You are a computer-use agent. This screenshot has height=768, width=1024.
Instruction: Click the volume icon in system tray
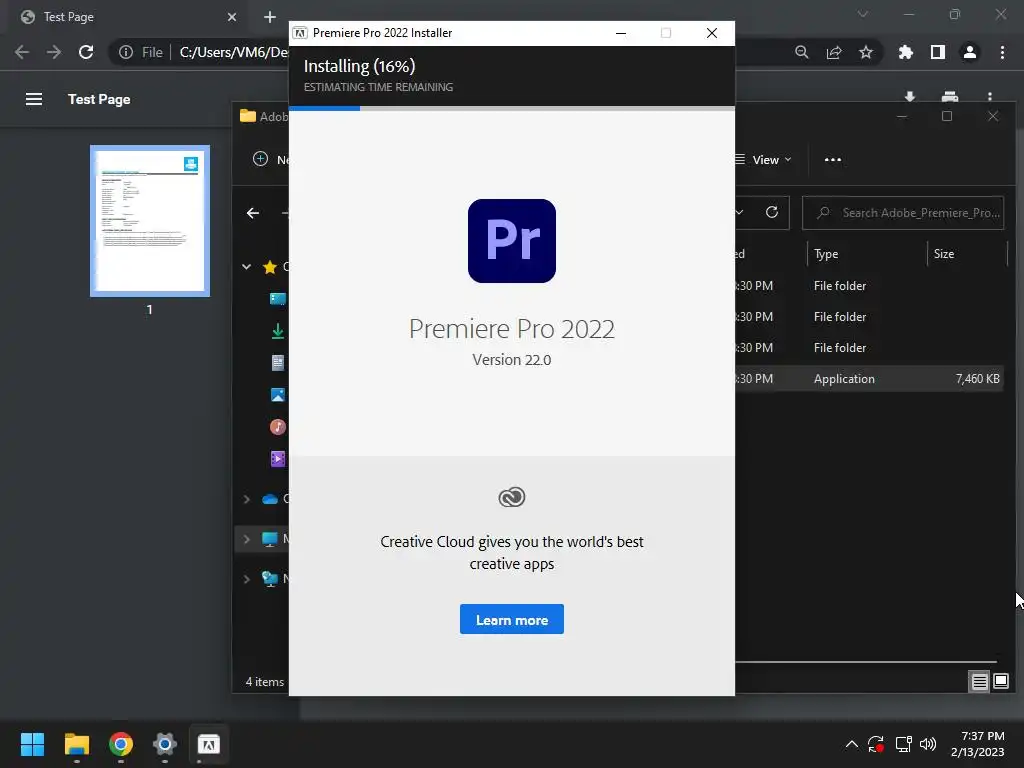pyautogui.click(x=928, y=744)
